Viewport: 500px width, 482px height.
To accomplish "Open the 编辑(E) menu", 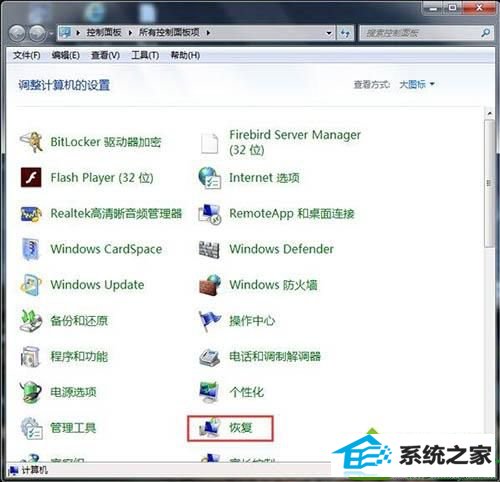I will [x=66, y=55].
